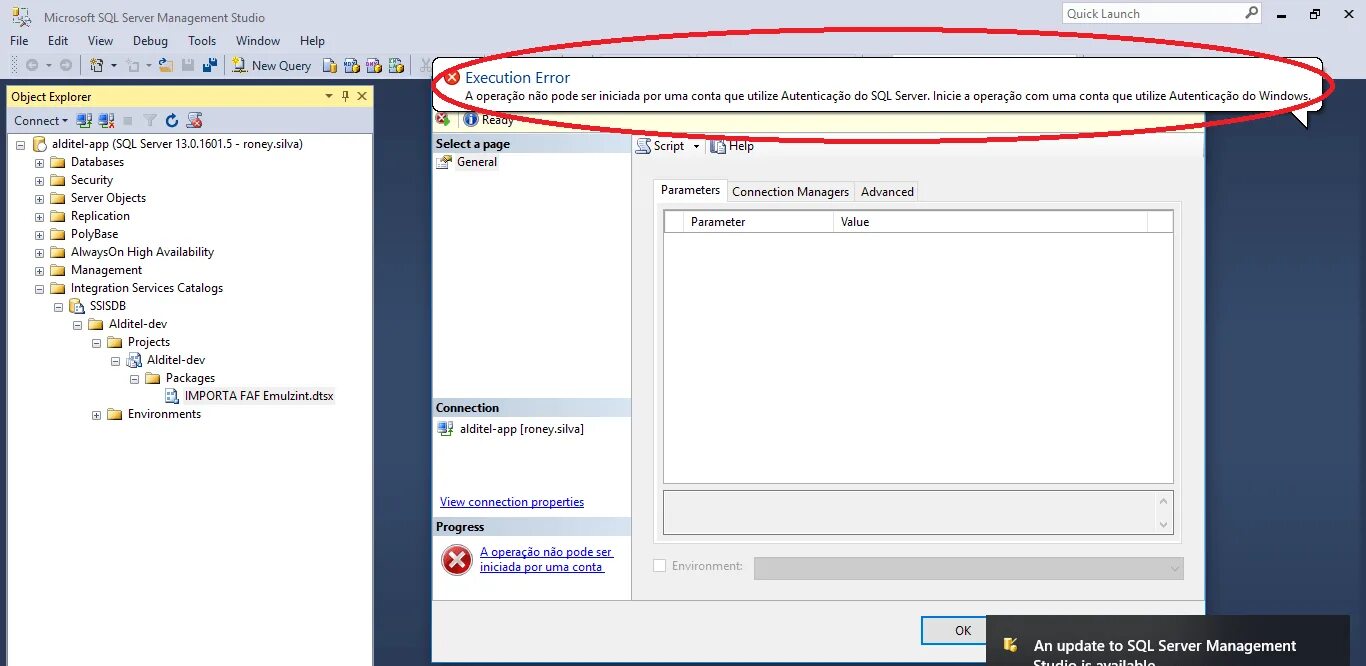
Task: Open the Edit menu
Action: coord(58,41)
